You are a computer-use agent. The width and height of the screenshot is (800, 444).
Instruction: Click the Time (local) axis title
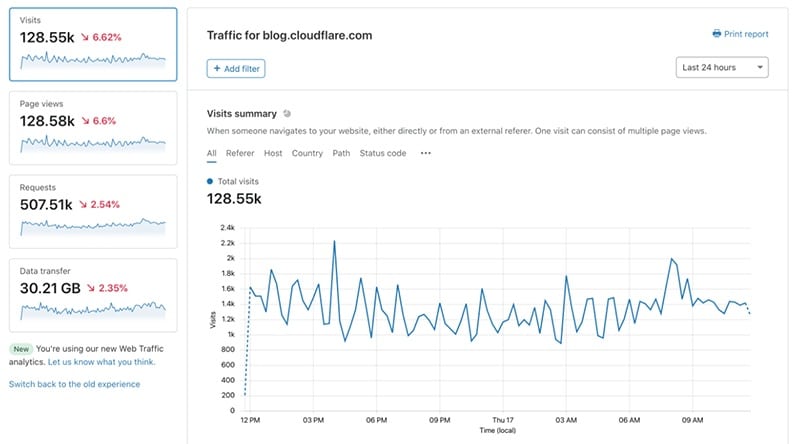click(x=497, y=430)
